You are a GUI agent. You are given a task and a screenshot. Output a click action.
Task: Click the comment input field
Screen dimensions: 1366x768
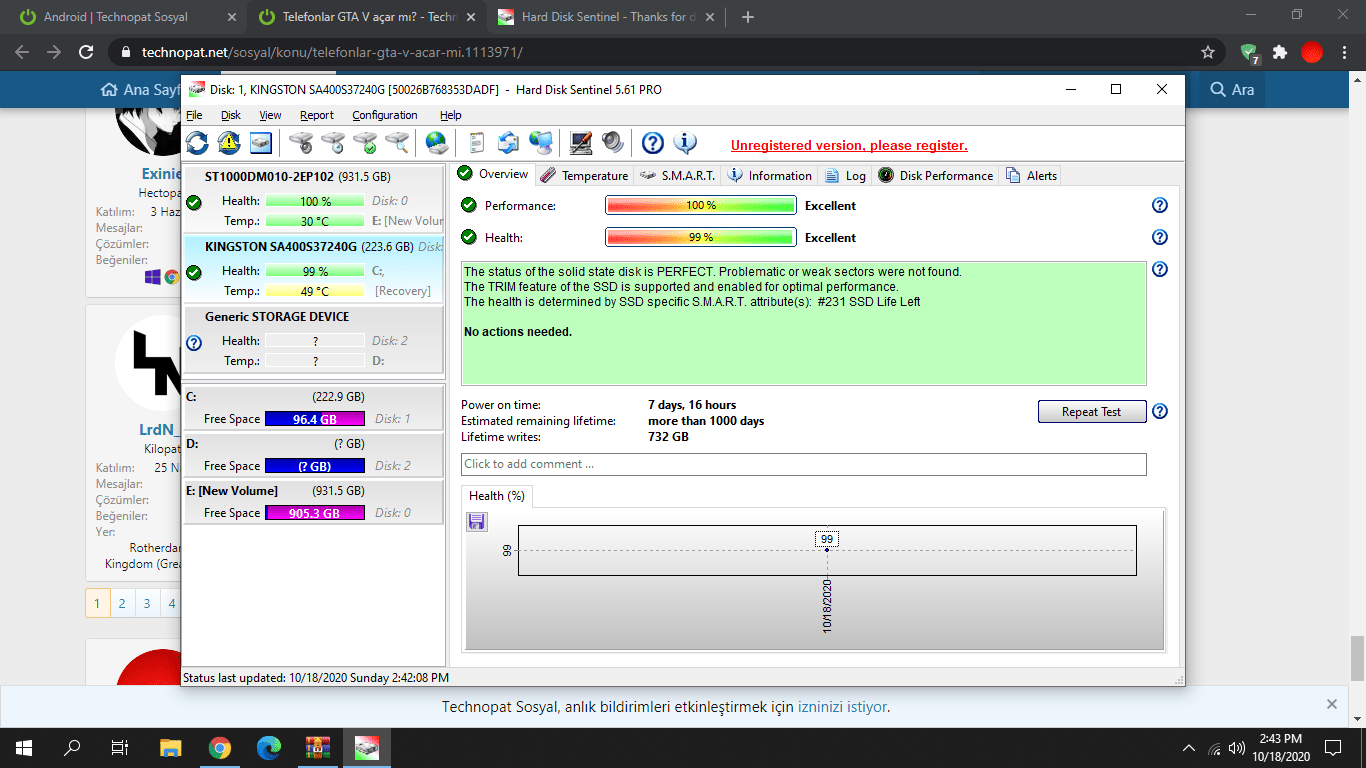point(804,464)
